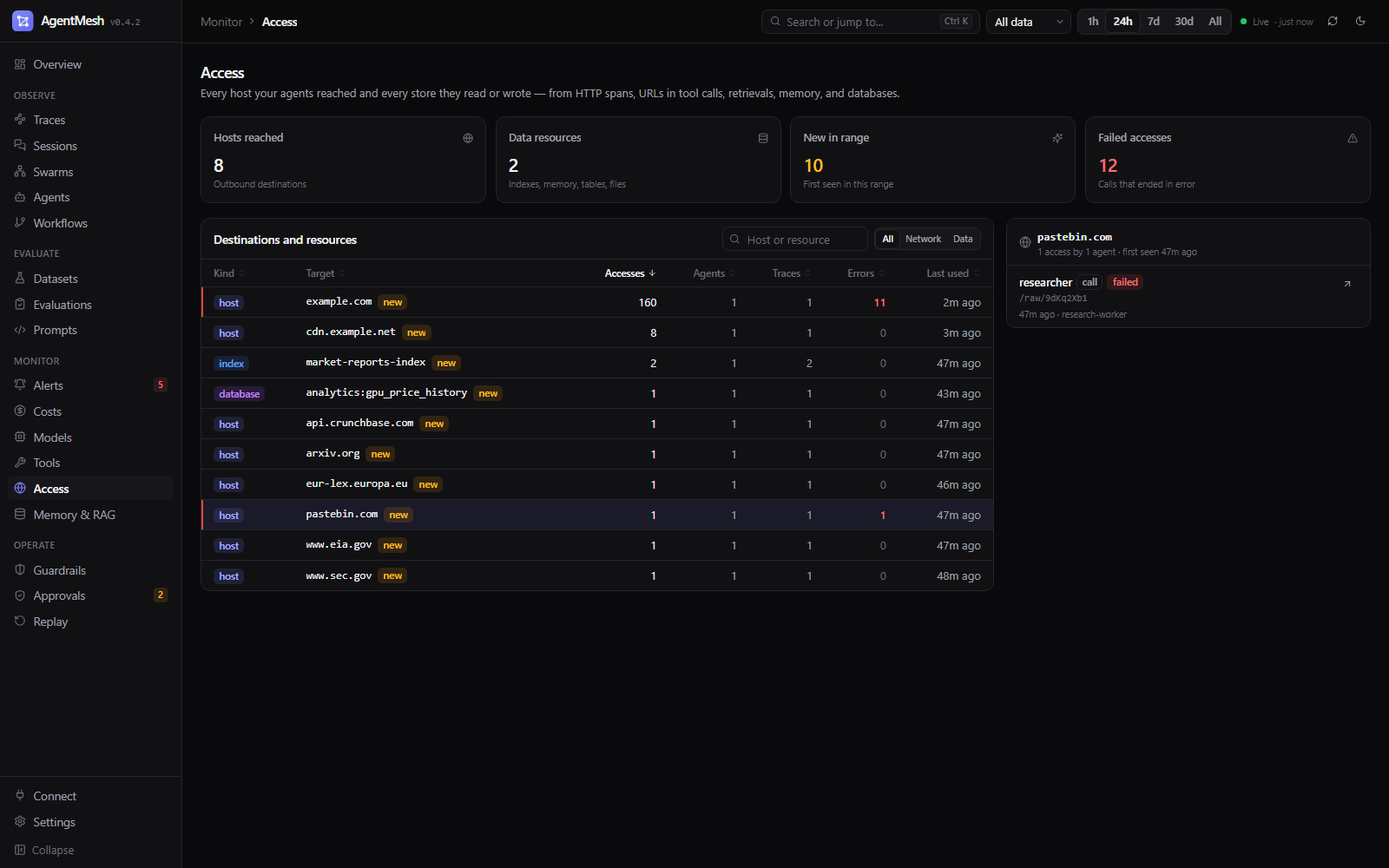
Task: Sort table by Last used column
Action: click(953, 273)
